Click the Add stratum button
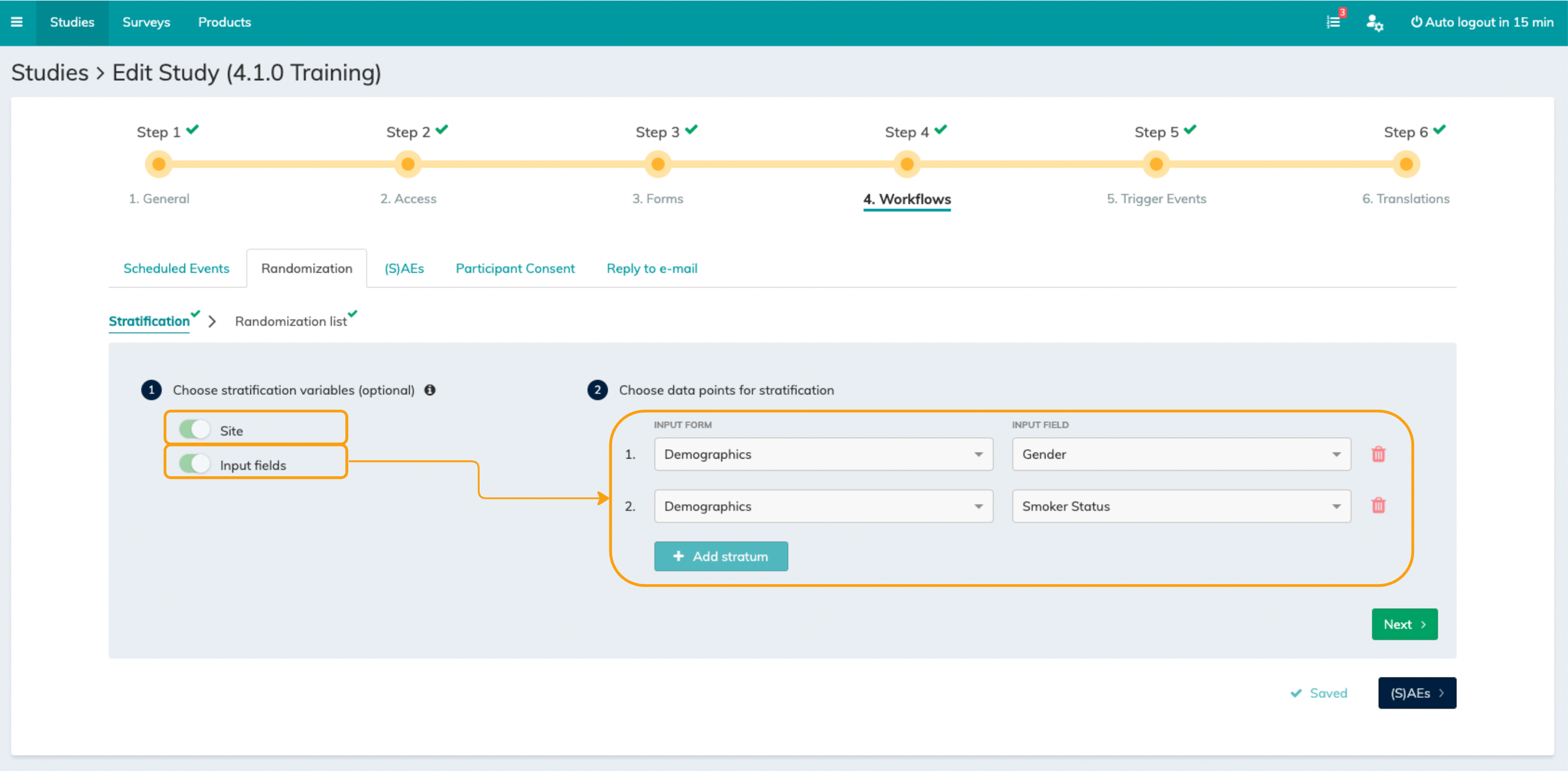Screen dimensions: 1568x771 (x=720, y=556)
